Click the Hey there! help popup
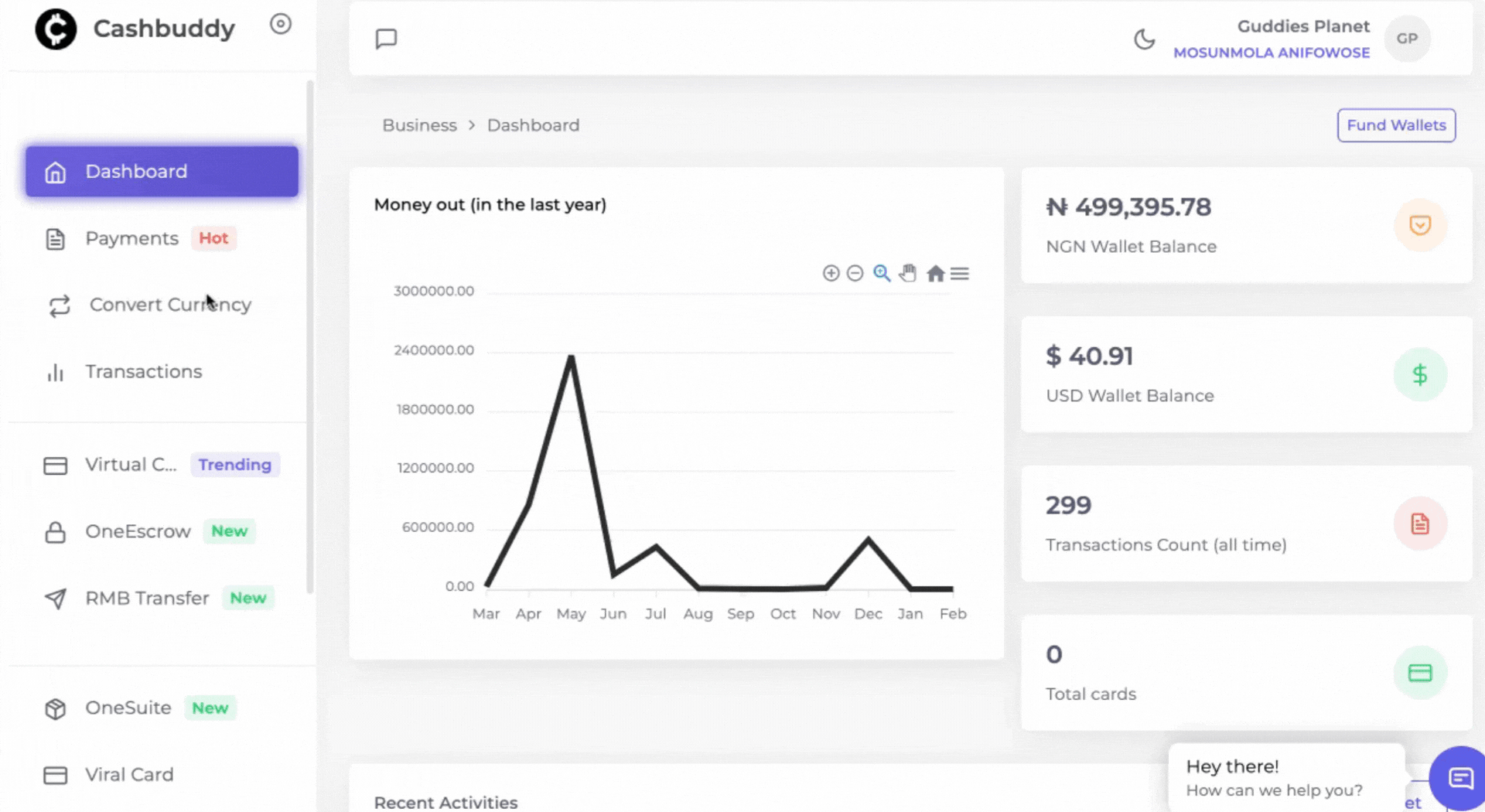1485x812 pixels. [x=1286, y=778]
